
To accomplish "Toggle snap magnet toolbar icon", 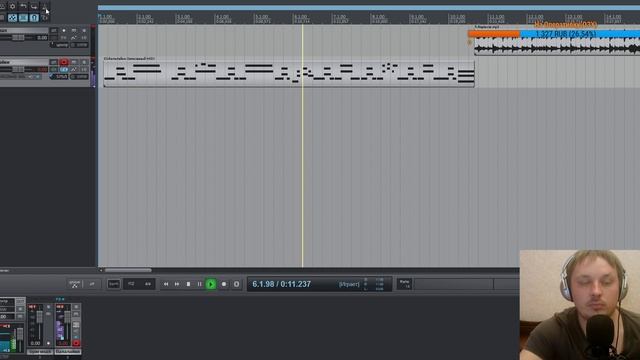I will click(34, 18).
